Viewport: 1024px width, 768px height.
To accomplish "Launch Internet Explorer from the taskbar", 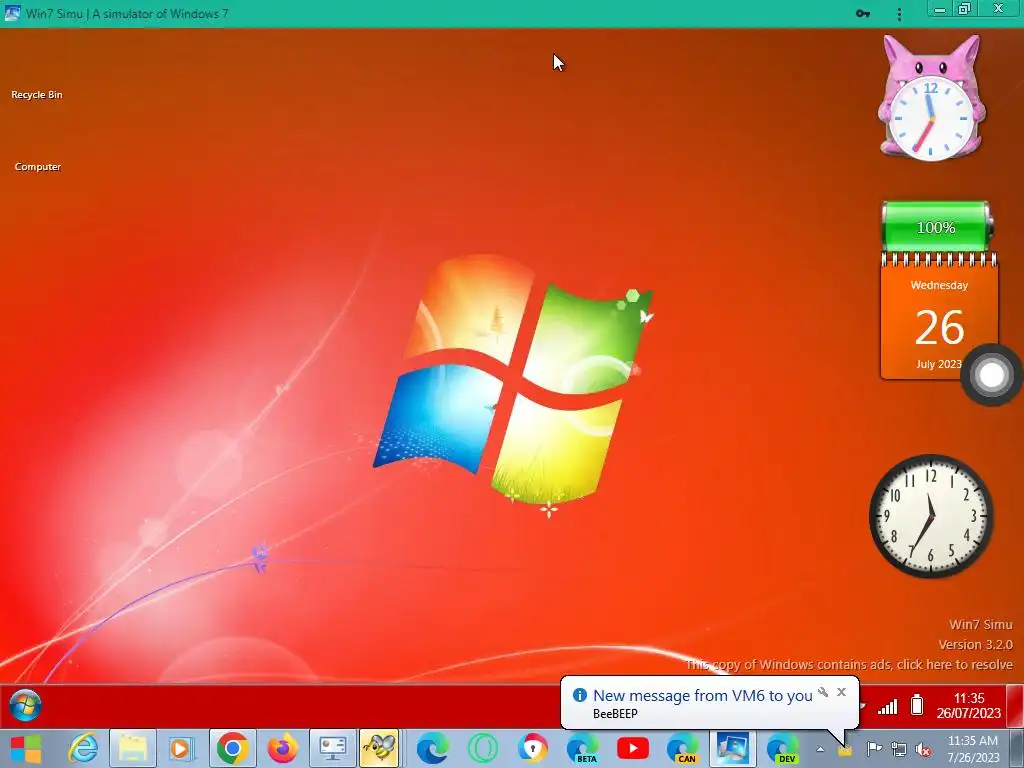I will pos(84,748).
